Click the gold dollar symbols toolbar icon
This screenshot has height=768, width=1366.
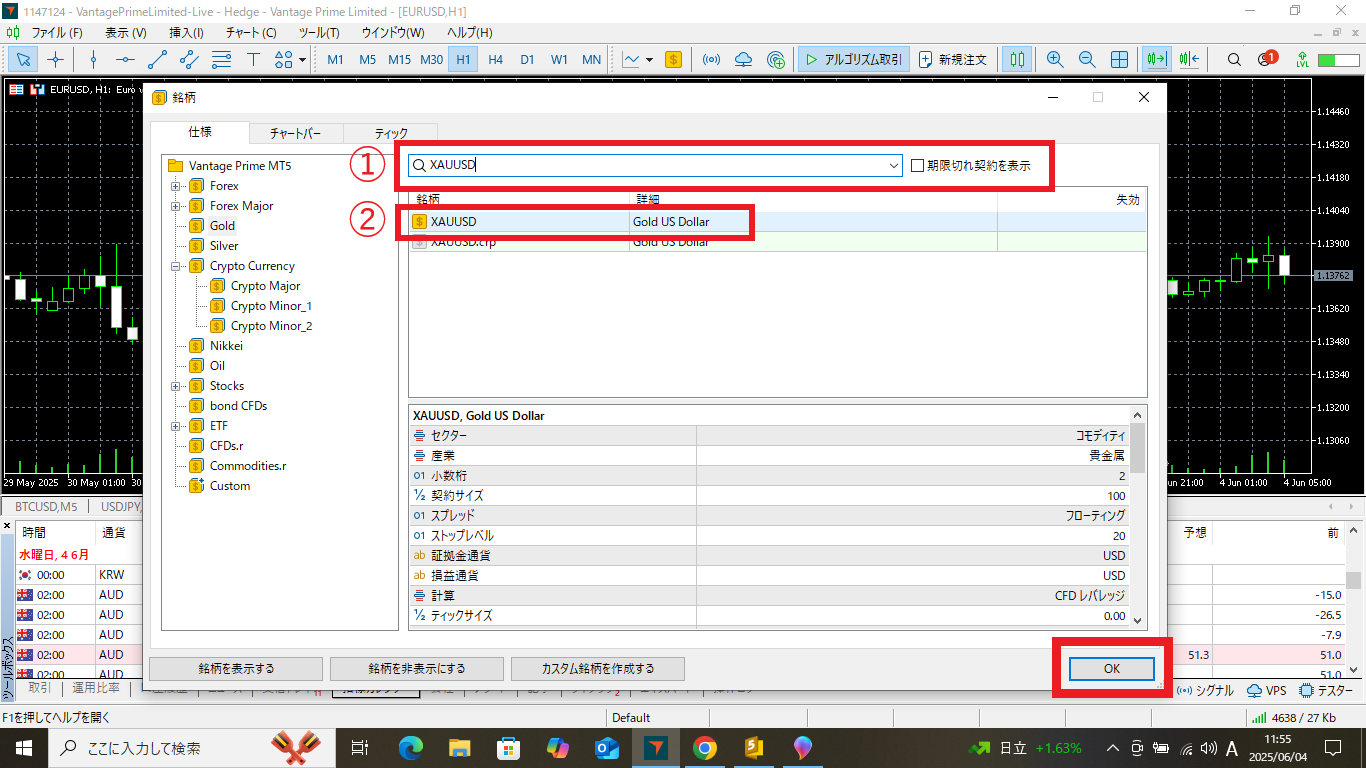click(674, 59)
